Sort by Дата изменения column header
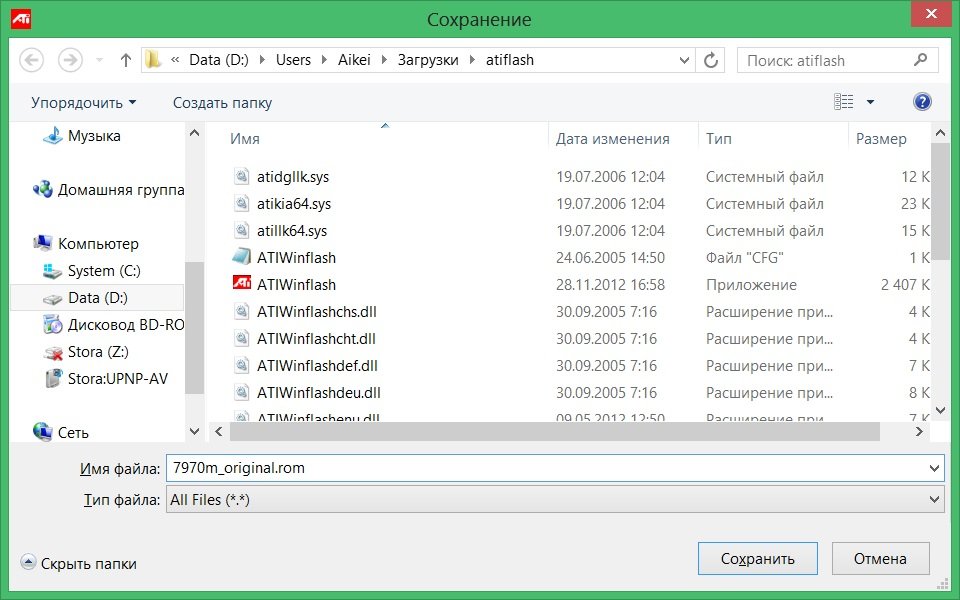960x600 pixels. [613, 139]
